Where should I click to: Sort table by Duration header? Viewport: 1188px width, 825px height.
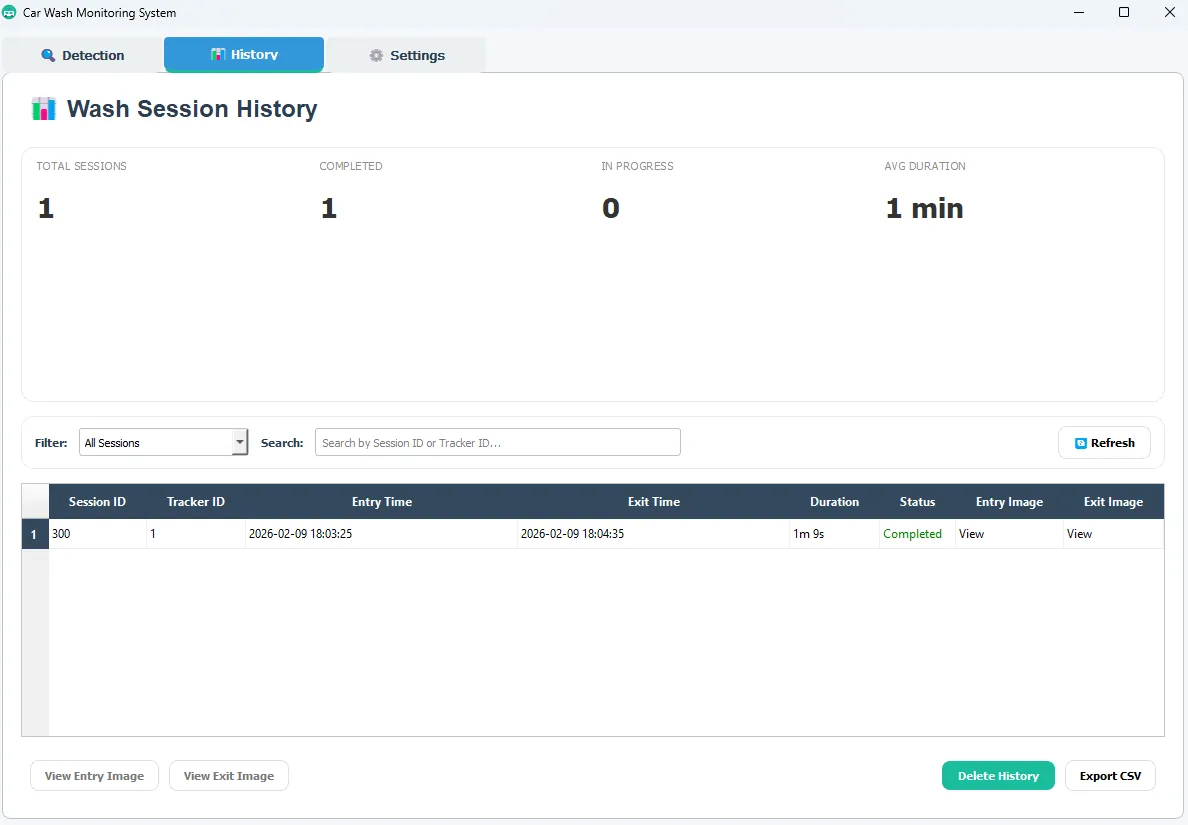(x=834, y=502)
